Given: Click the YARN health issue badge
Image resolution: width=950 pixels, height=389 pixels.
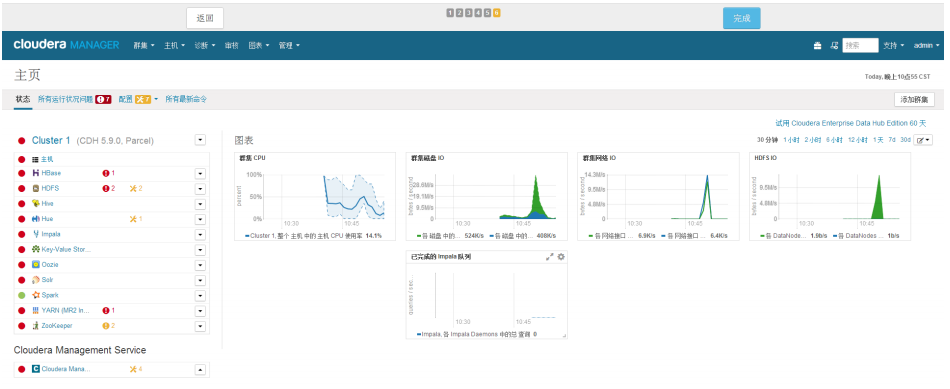Looking at the screenshot, I should point(109,310).
